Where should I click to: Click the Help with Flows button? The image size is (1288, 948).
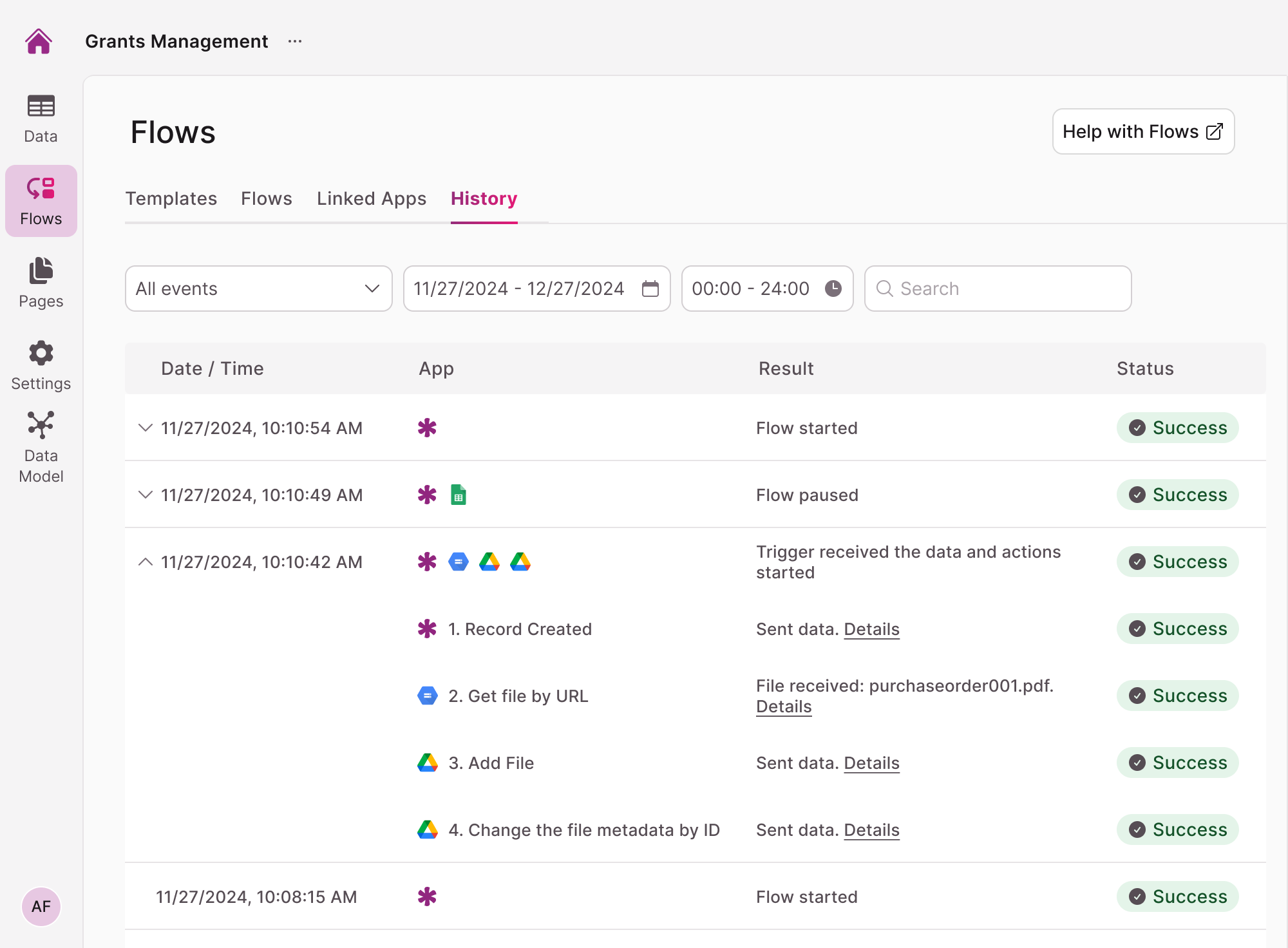point(1142,131)
